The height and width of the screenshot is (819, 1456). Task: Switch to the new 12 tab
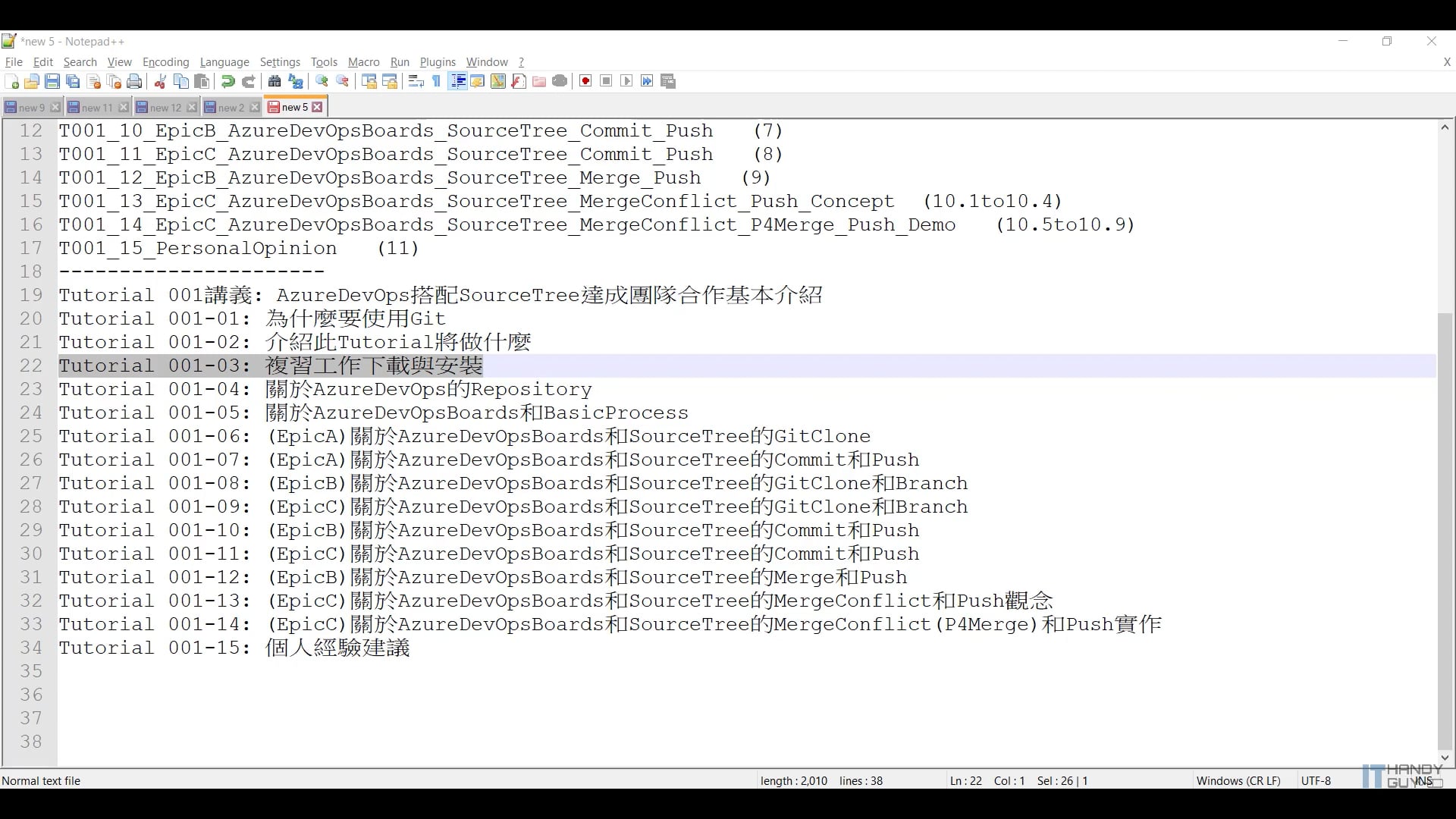[x=165, y=108]
